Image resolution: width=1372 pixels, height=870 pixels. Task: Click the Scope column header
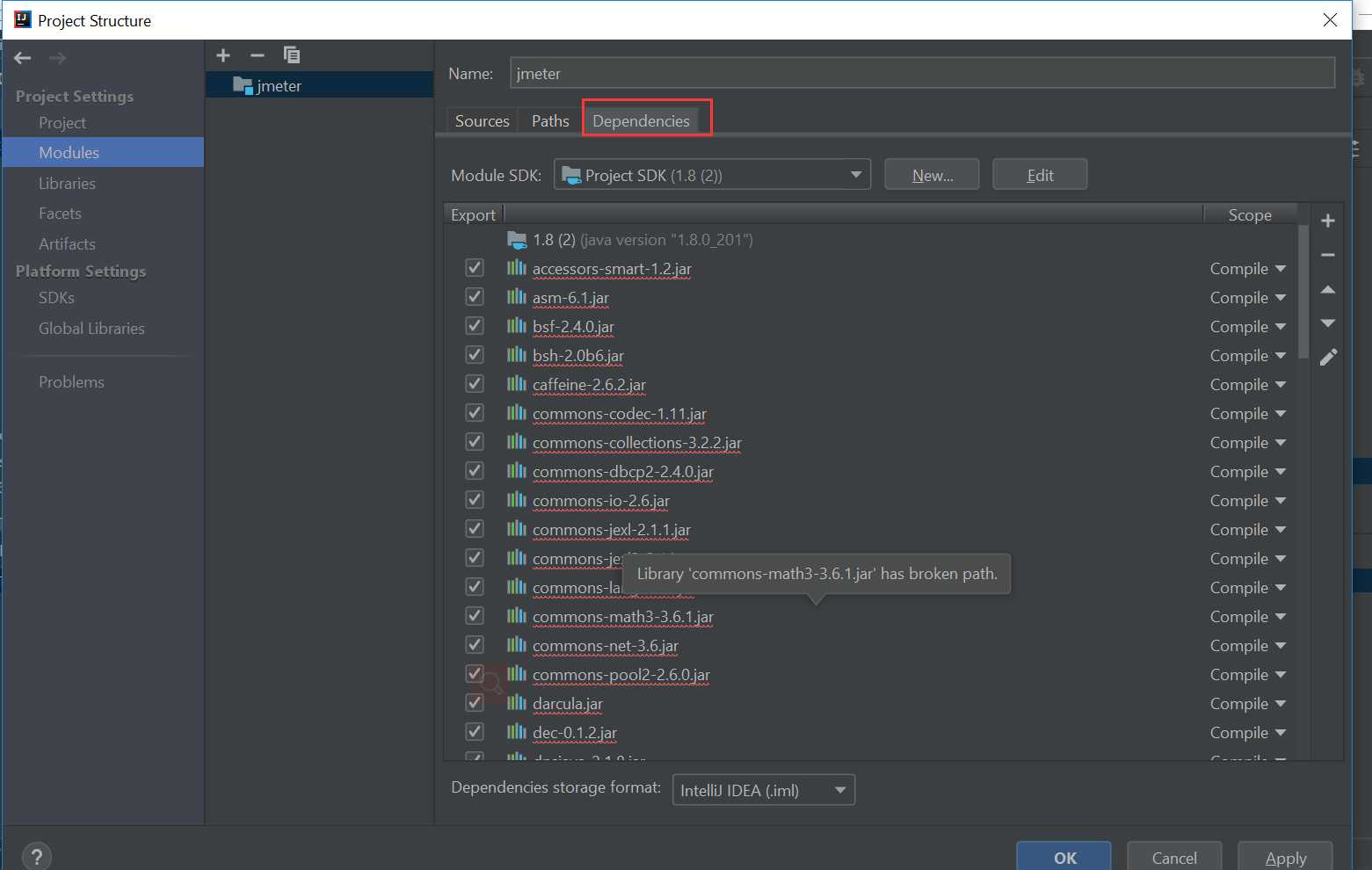[1250, 215]
